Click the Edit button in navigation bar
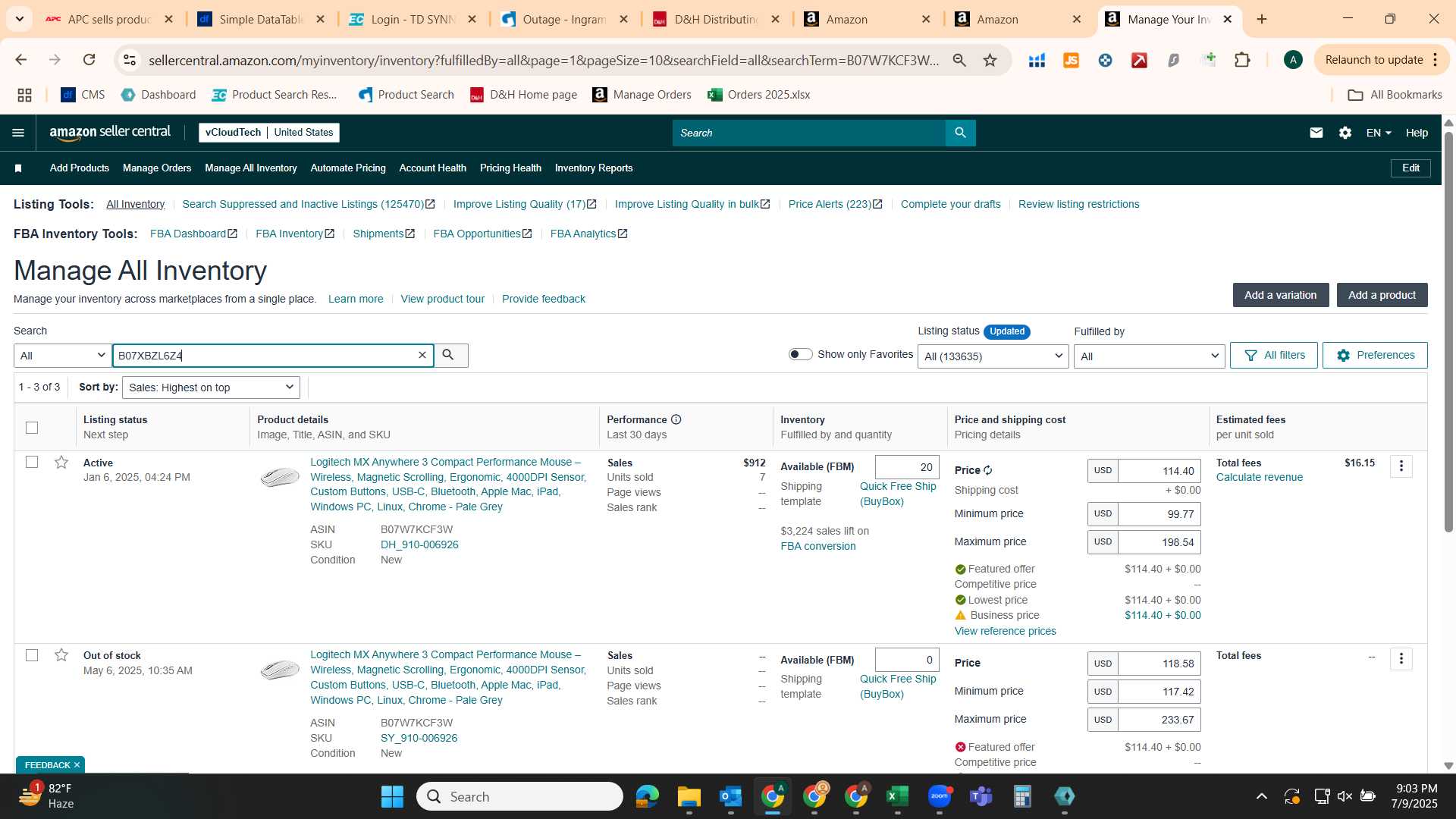 coord(1410,168)
